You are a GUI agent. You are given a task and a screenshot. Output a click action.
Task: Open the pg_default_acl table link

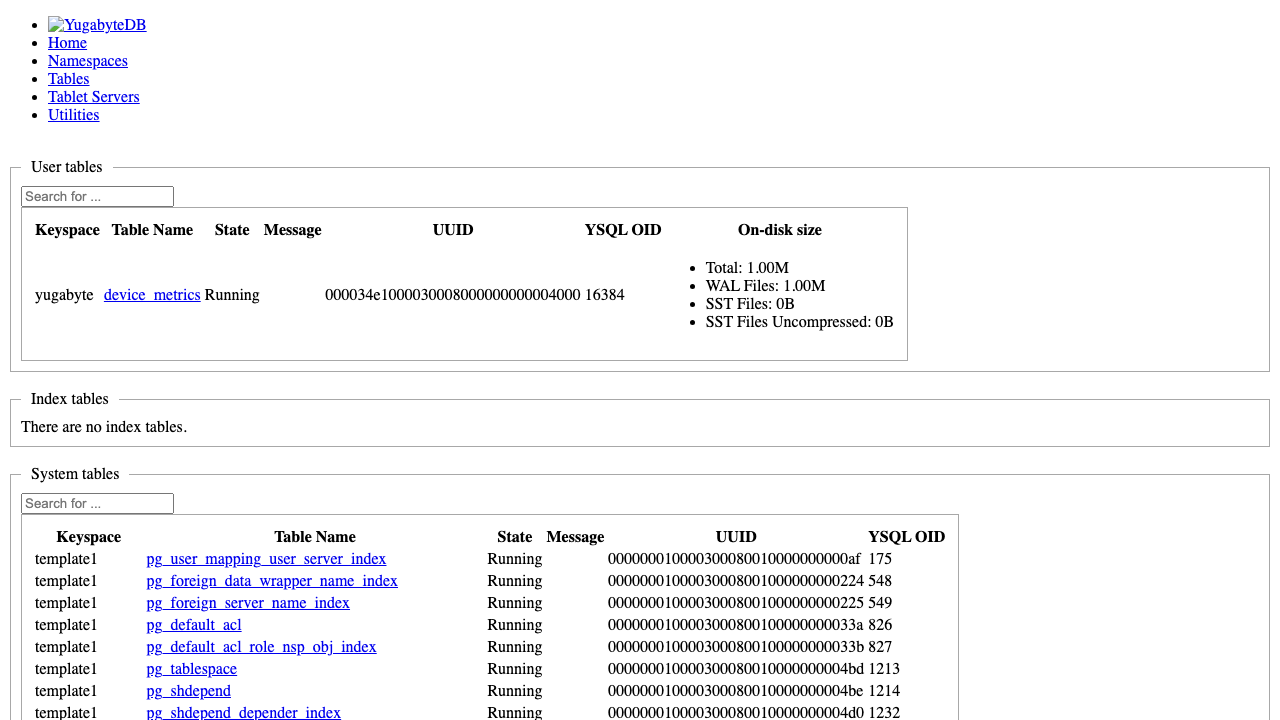pos(194,625)
